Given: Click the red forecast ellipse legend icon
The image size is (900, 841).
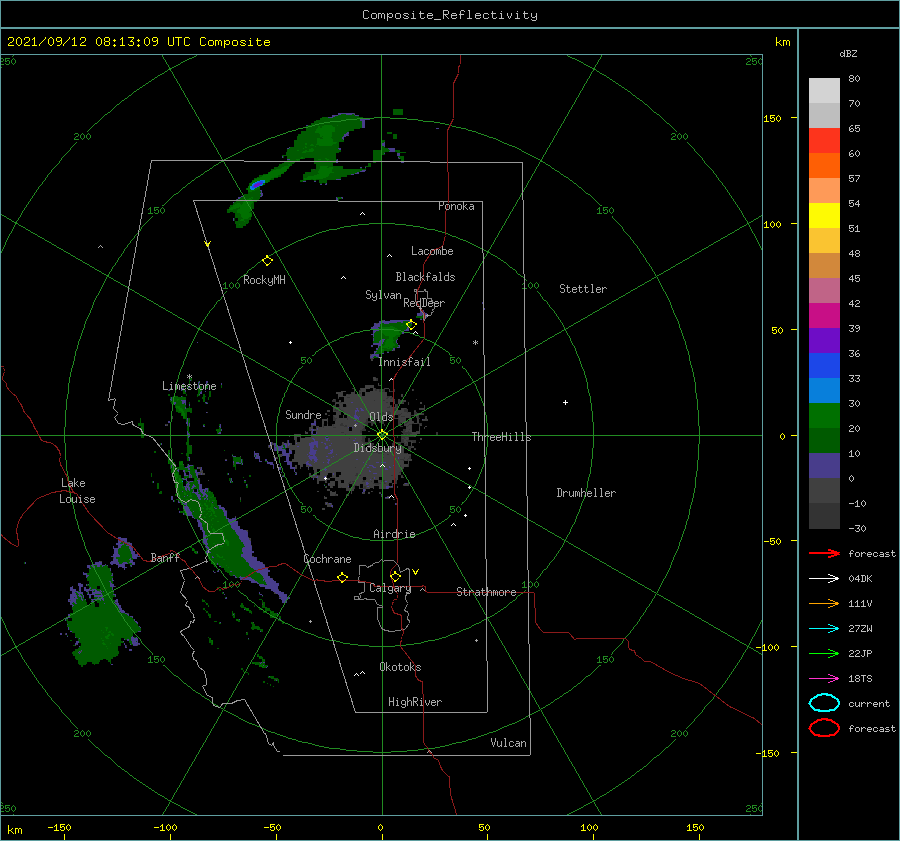Looking at the screenshot, I should 824,728.
